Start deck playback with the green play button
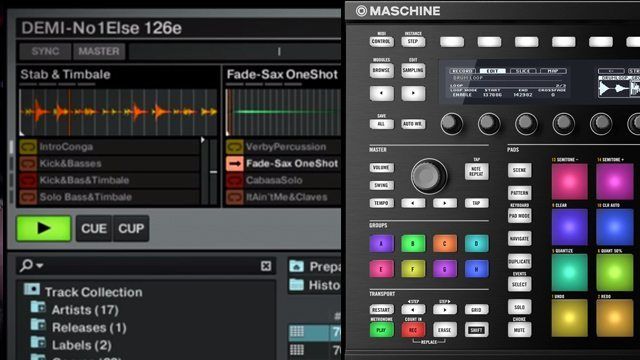Viewport: 640px width, 360px height. (x=44, y=229)
